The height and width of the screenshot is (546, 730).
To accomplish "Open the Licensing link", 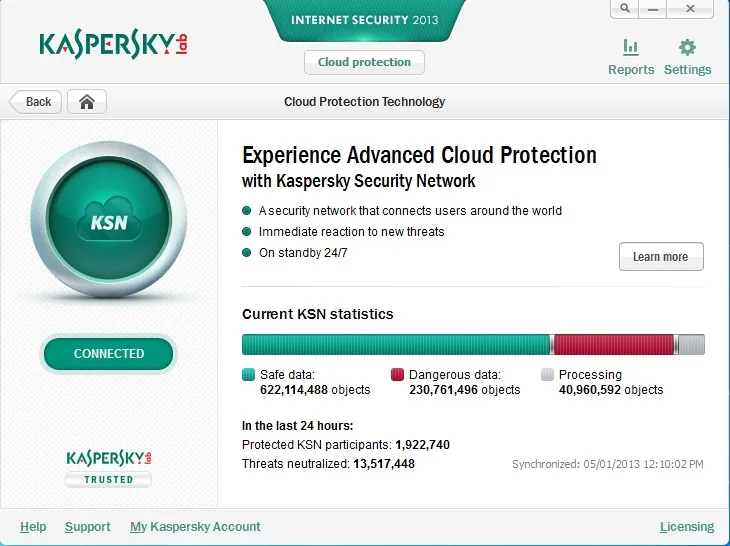I will (687, 527).
